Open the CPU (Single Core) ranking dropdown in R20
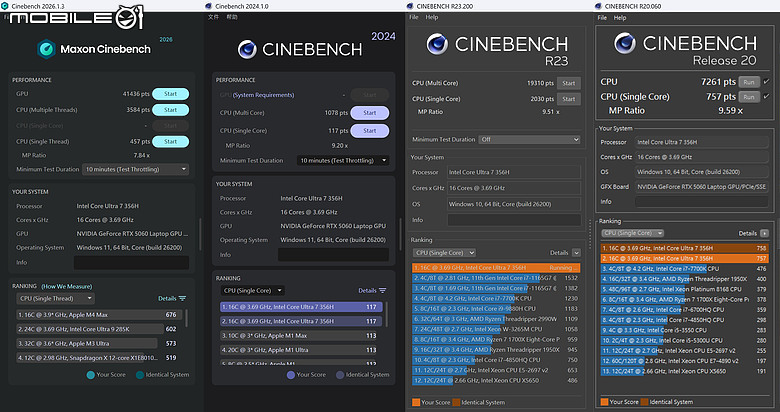 coord(632,233)
